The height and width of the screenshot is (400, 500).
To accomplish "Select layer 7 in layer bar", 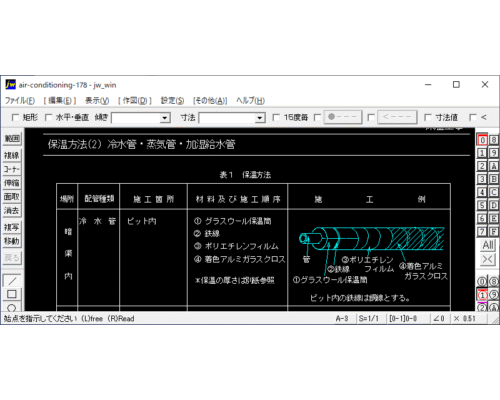I will click(x=482, y=231).
